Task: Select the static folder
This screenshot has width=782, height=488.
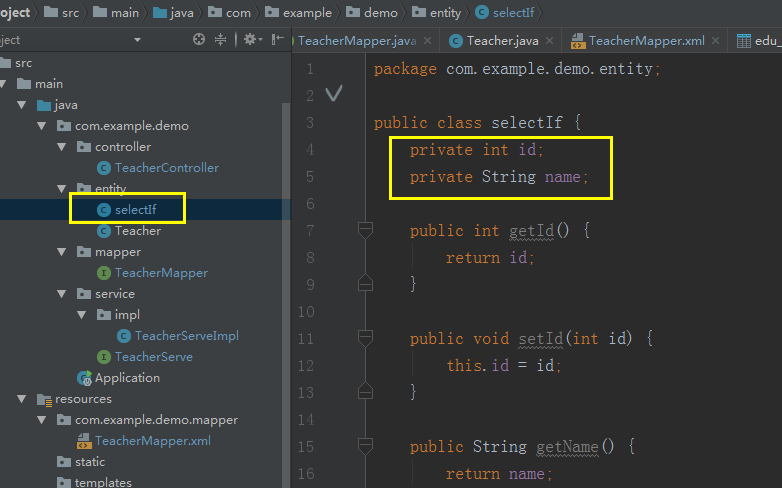Action: pyautogui.click(x=90, y=462)
